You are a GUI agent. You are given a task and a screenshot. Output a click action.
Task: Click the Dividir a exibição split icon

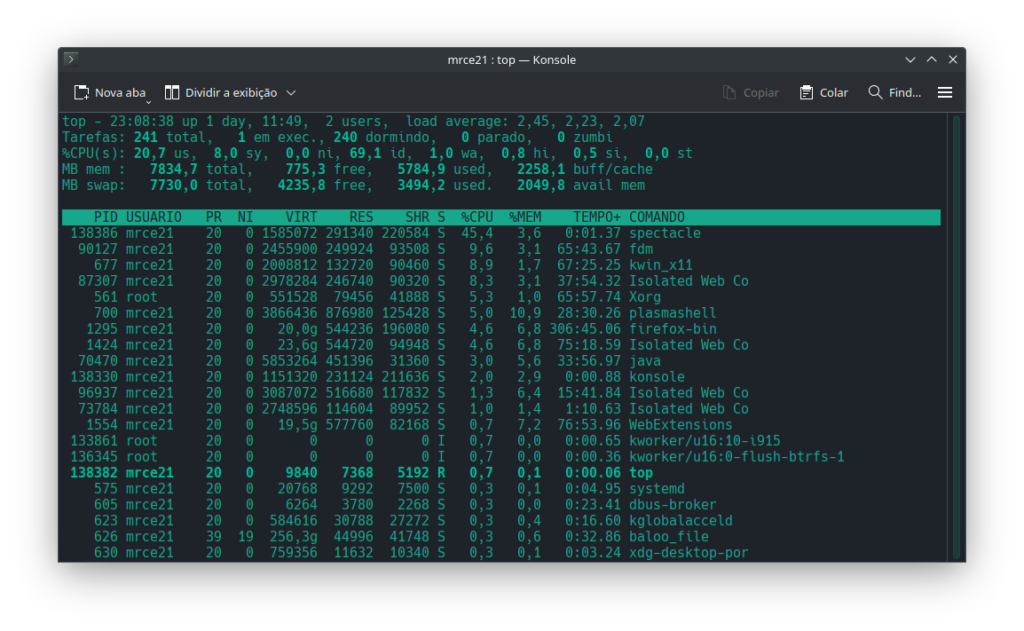point(172,93)
